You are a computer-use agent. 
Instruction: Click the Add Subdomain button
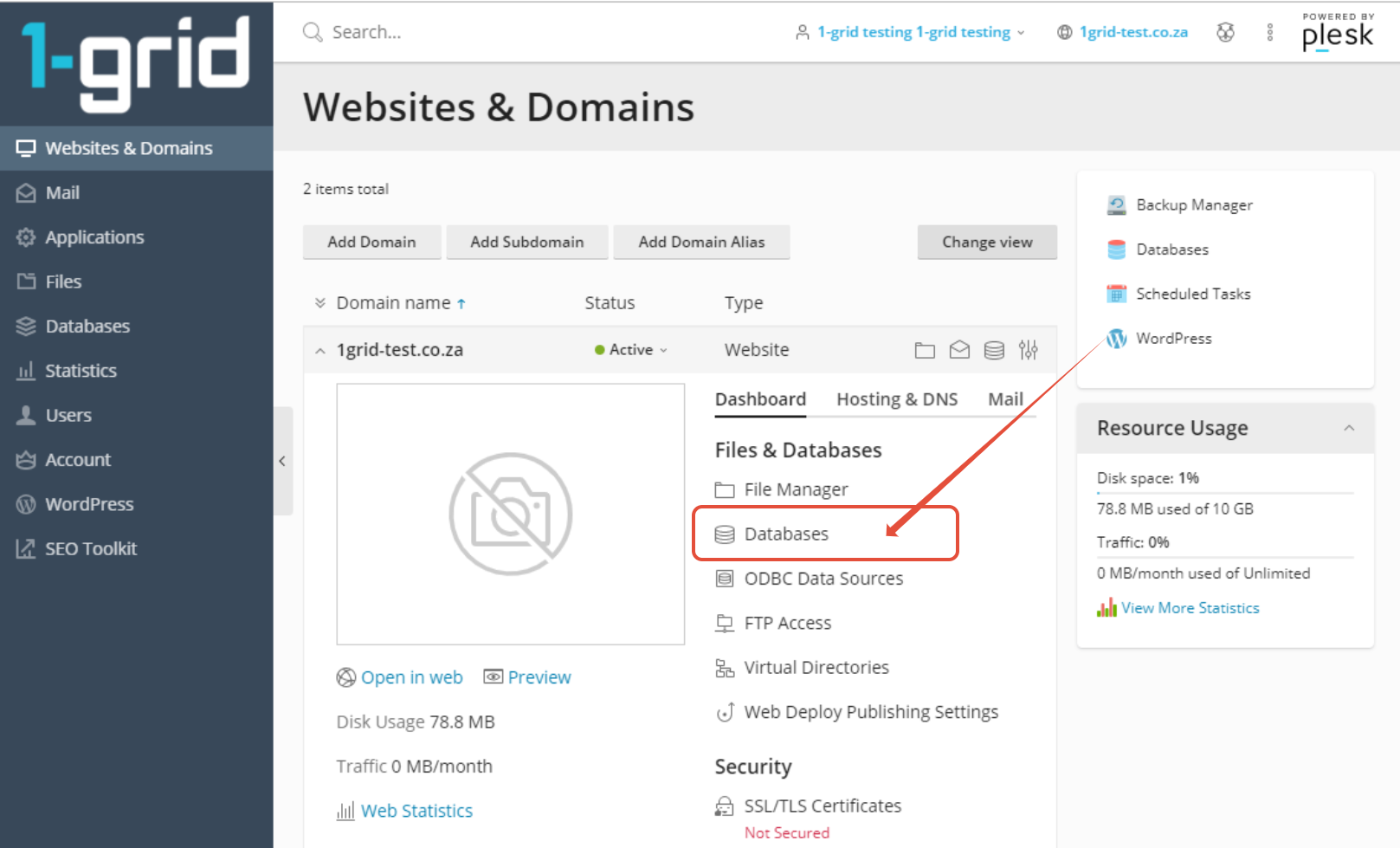(527, 242)
